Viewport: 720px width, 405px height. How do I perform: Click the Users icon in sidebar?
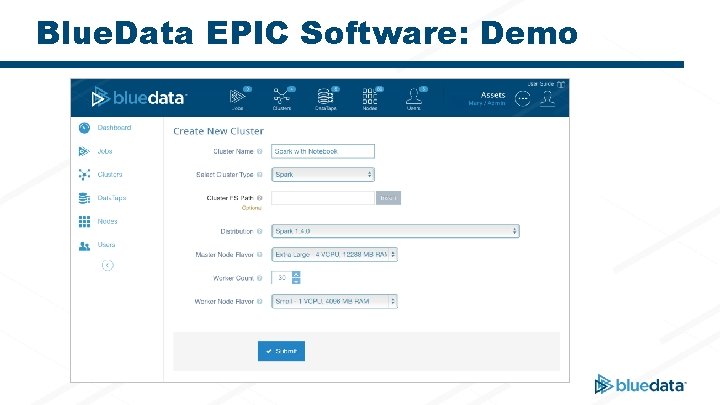pos(84,246)
